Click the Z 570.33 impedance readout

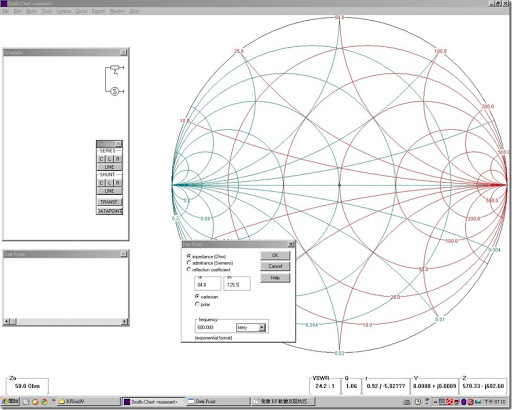coord(483,386)
